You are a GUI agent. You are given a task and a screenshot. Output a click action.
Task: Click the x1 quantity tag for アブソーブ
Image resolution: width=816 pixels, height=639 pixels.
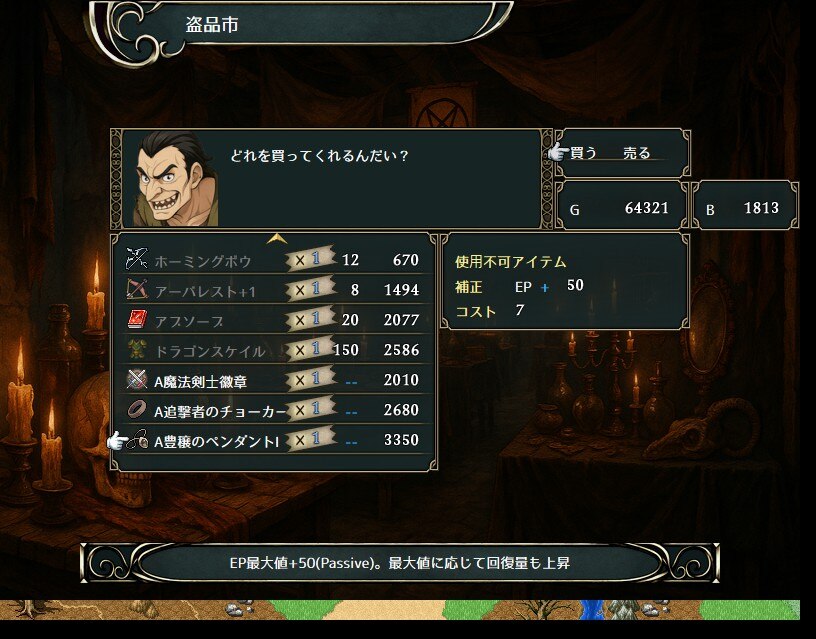311,319
